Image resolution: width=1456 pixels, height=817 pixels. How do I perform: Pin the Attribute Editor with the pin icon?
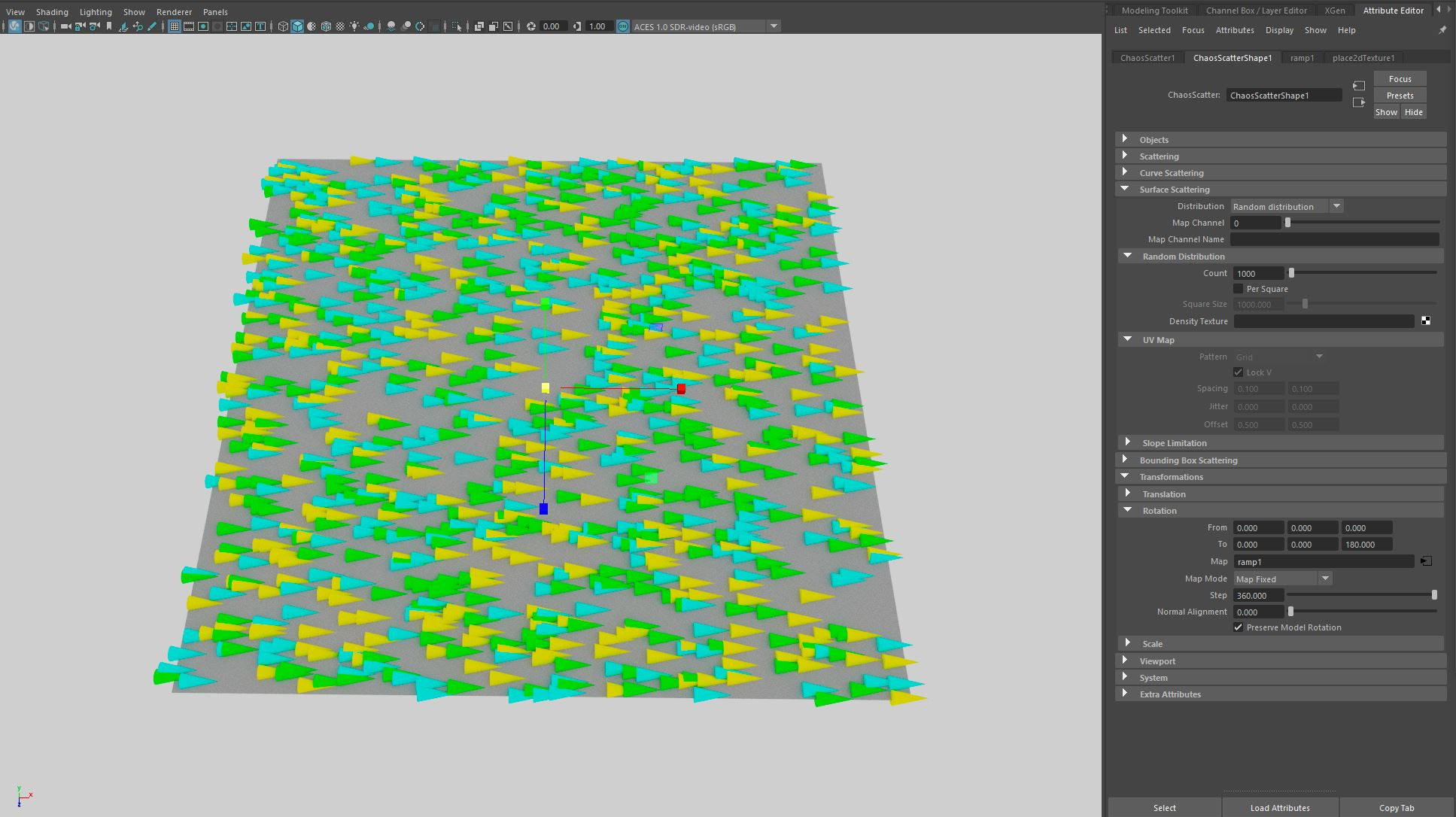coord(1442,30)
